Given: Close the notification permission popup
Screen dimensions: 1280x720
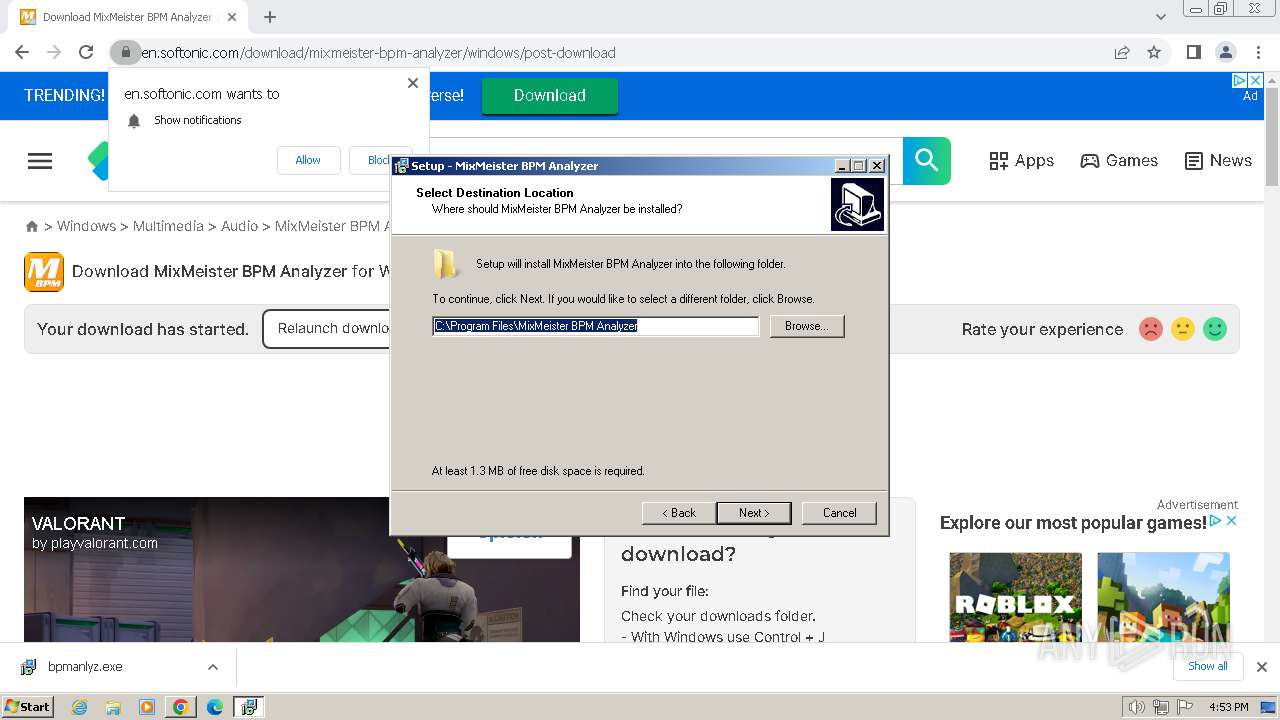Looking at the screenshot, I should click(x=413, y=83).
